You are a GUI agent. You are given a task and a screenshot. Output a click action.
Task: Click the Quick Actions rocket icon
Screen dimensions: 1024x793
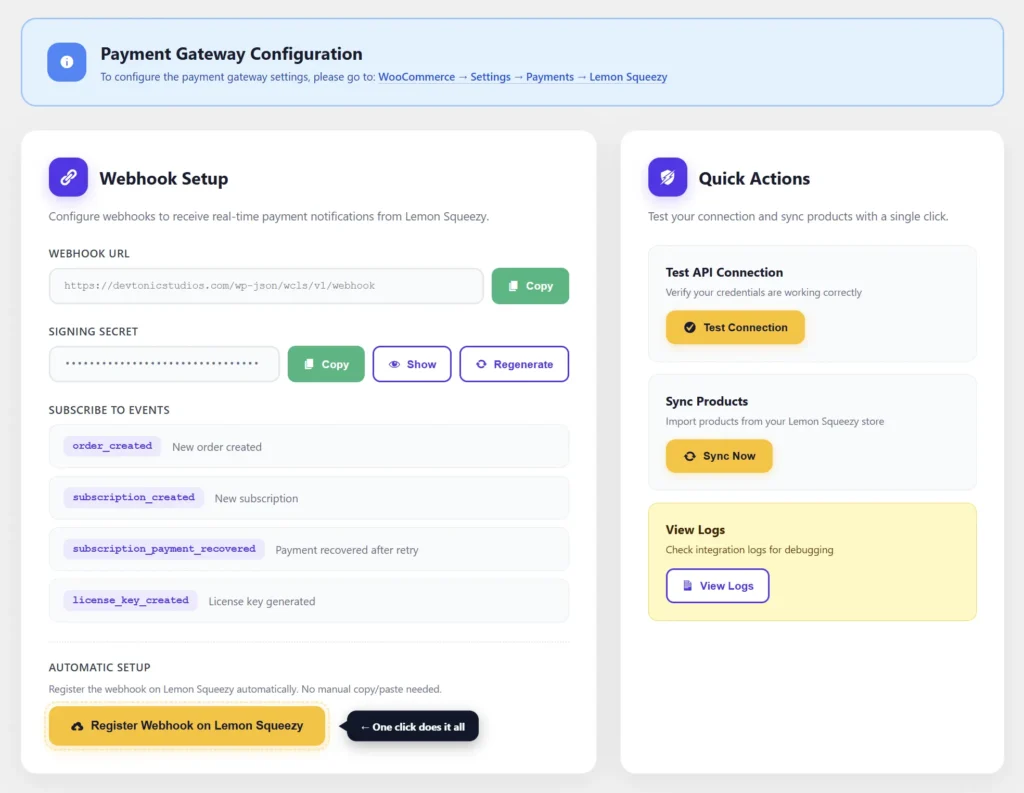tap(667, 177)
